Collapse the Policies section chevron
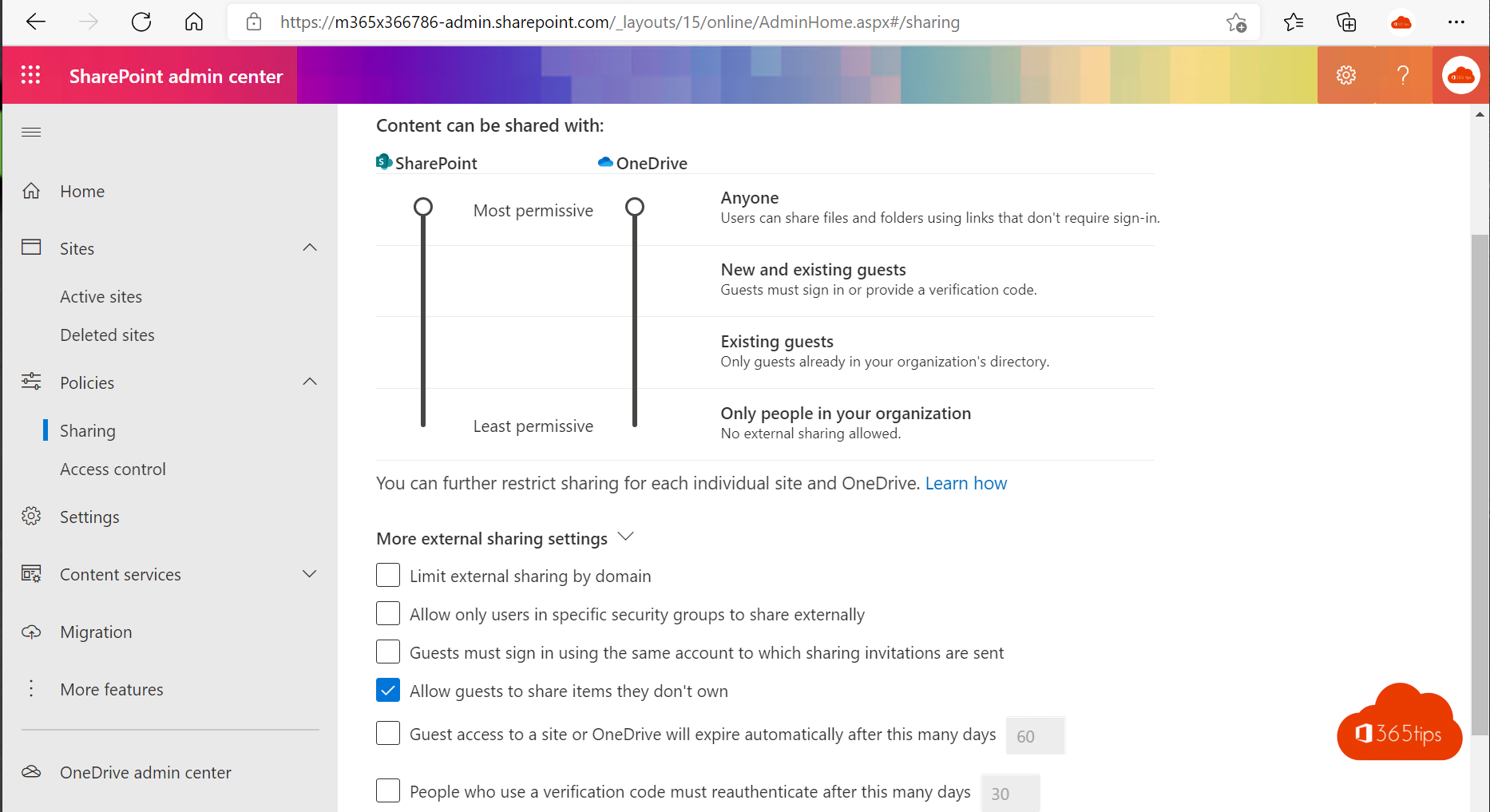The width and height of the screenshot is (1490, 812). 310,382
